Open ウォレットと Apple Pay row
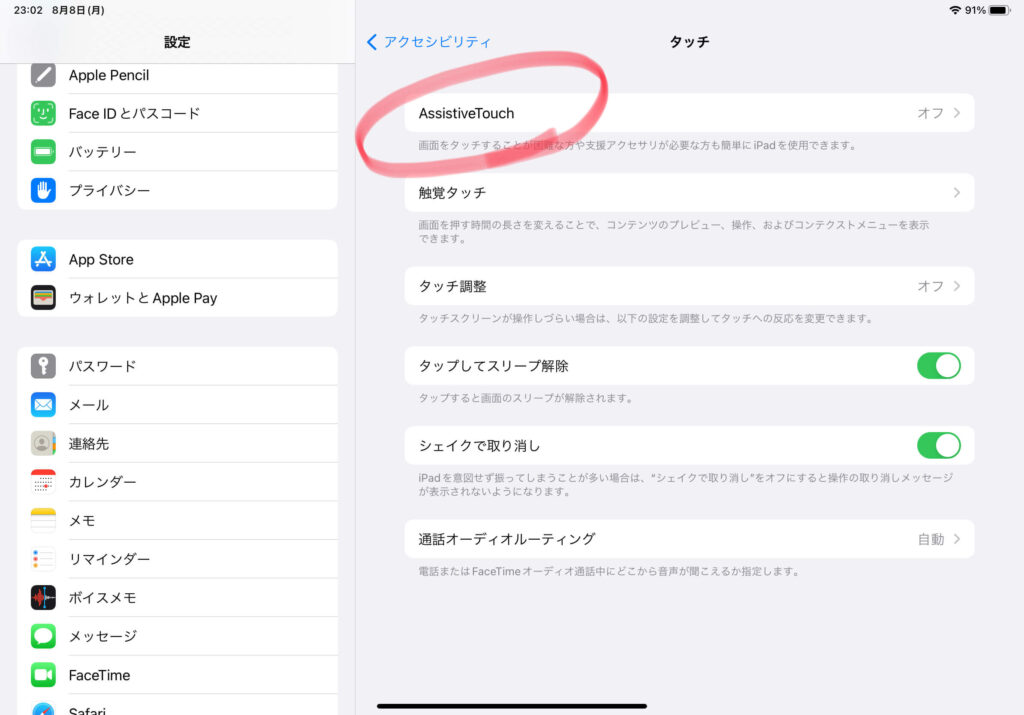The height and width of the screenshot is (715, 1024). (178, 298)
